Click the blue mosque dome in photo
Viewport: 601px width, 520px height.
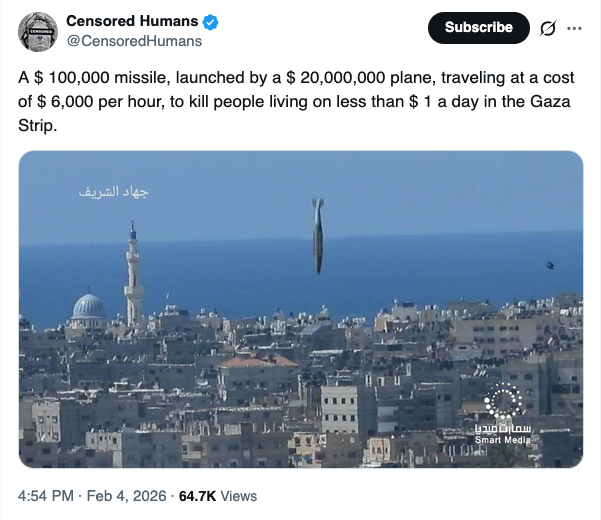point(88,307)
